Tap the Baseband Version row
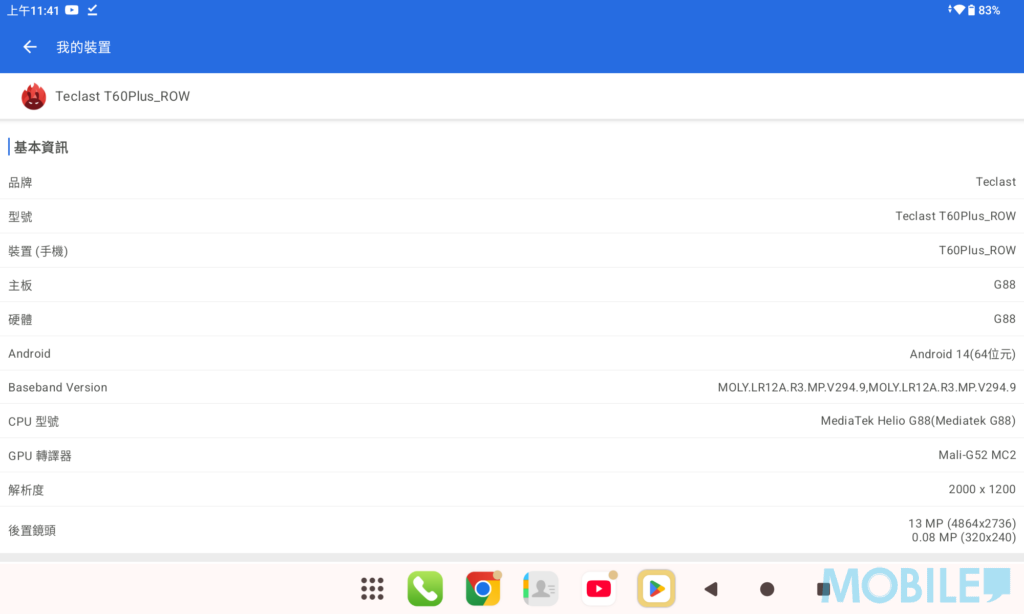Screen dimensions: 1024x614 pos(512,387)
